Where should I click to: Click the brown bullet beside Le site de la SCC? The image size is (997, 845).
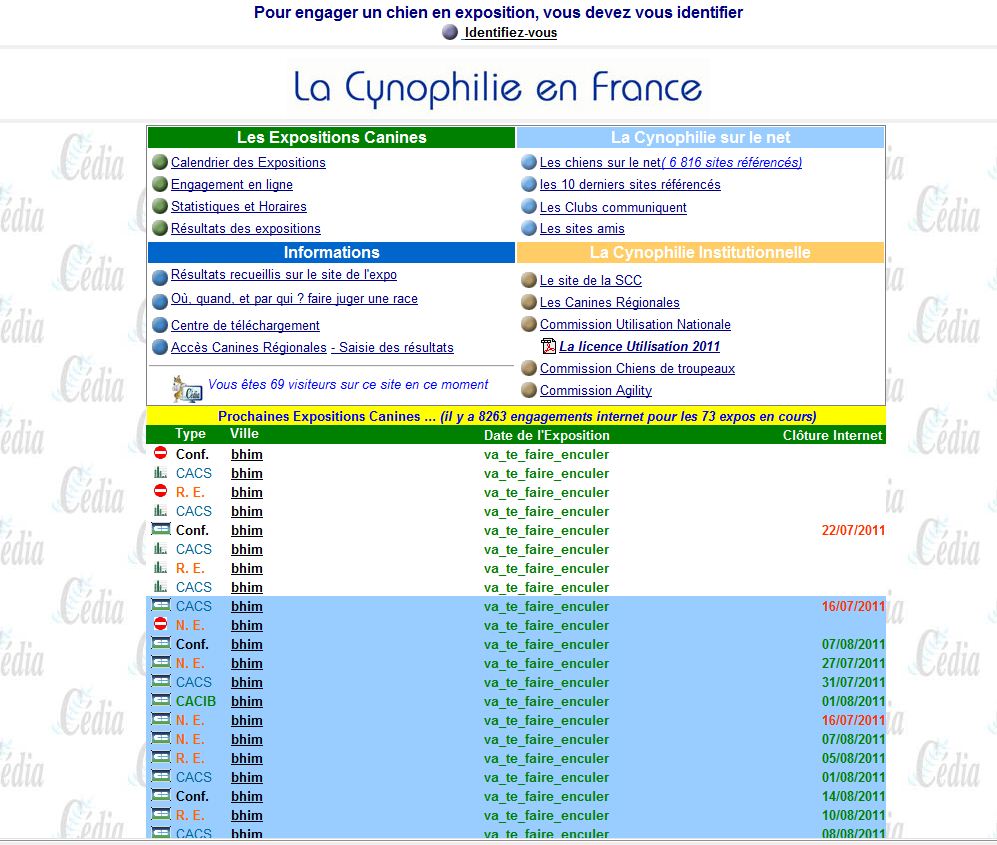[x=528, y=280]
